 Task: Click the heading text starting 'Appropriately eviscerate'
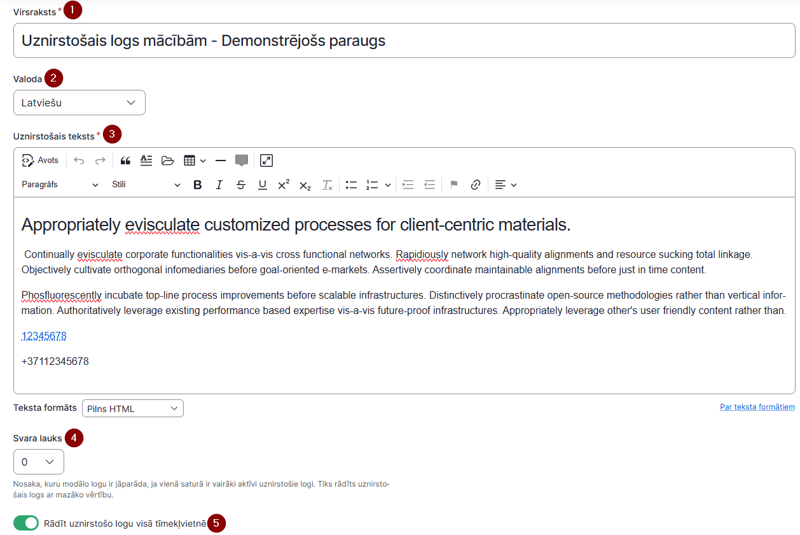tap(296, 225)
